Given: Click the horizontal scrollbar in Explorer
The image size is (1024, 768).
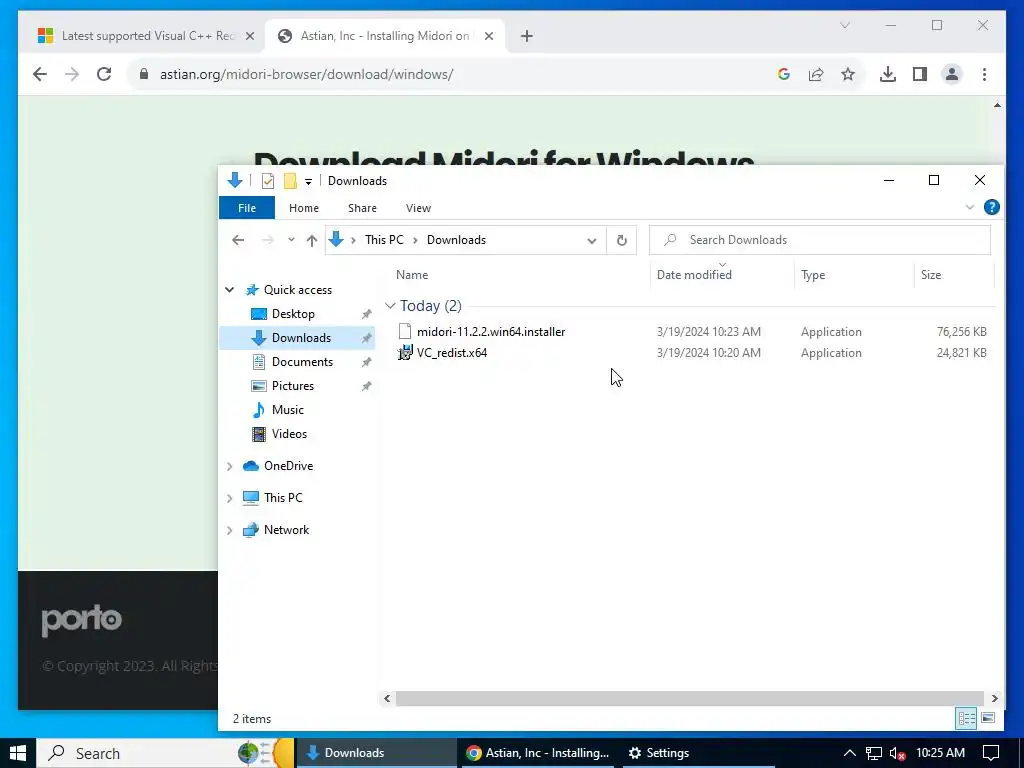Looking at the screenshot, I should 690,698.
